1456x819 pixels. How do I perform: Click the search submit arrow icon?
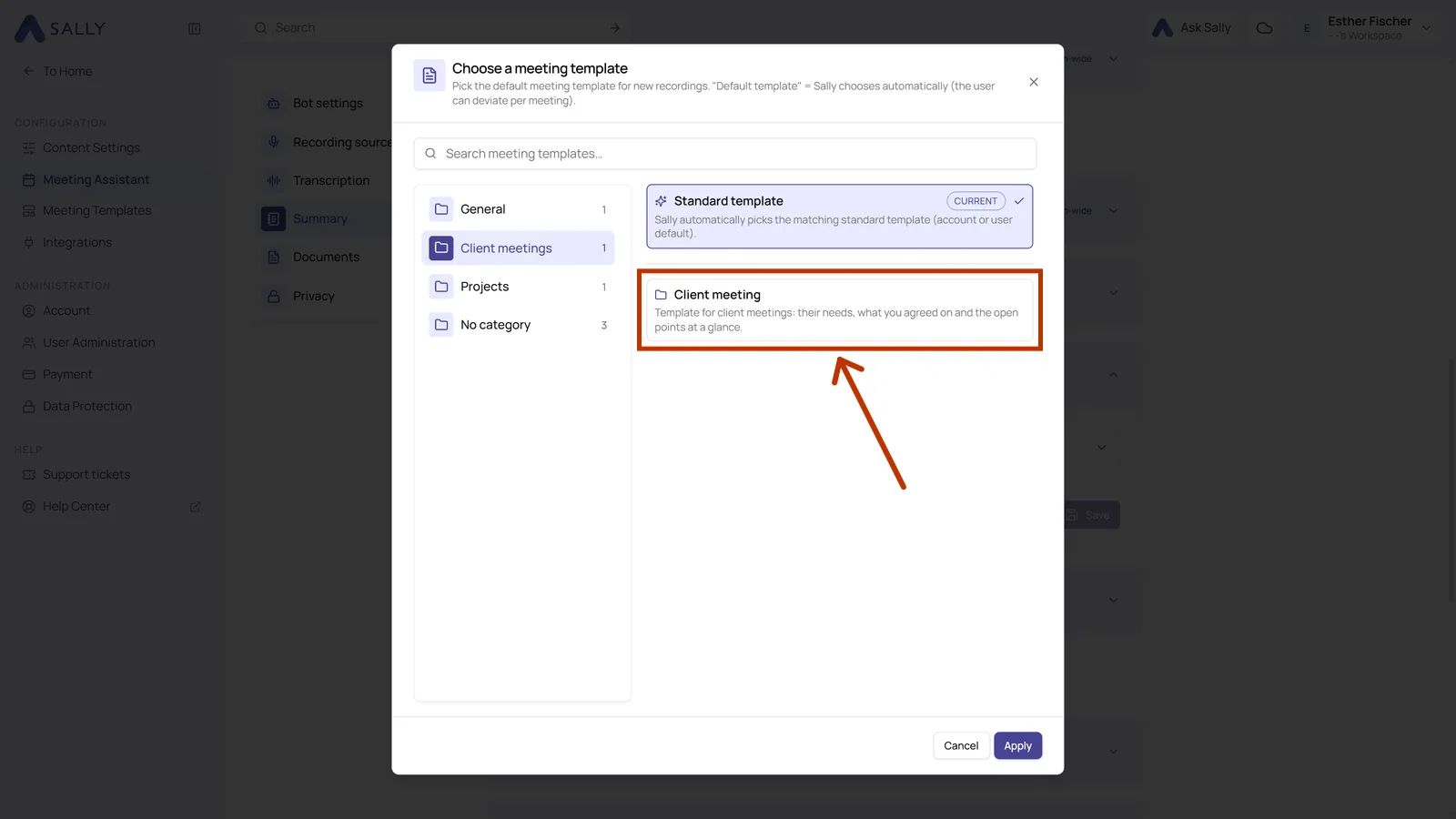pos(615,28)
